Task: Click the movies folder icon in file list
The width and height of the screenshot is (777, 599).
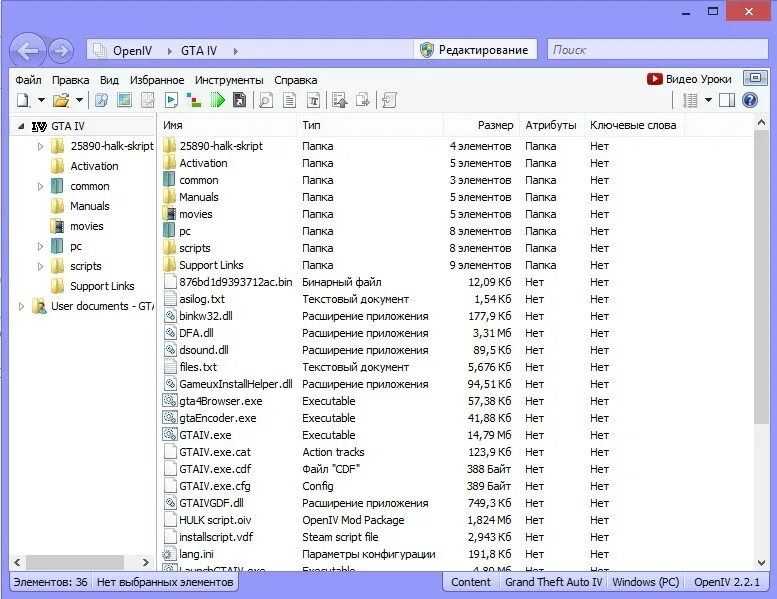Action: [x=169, y=214]
